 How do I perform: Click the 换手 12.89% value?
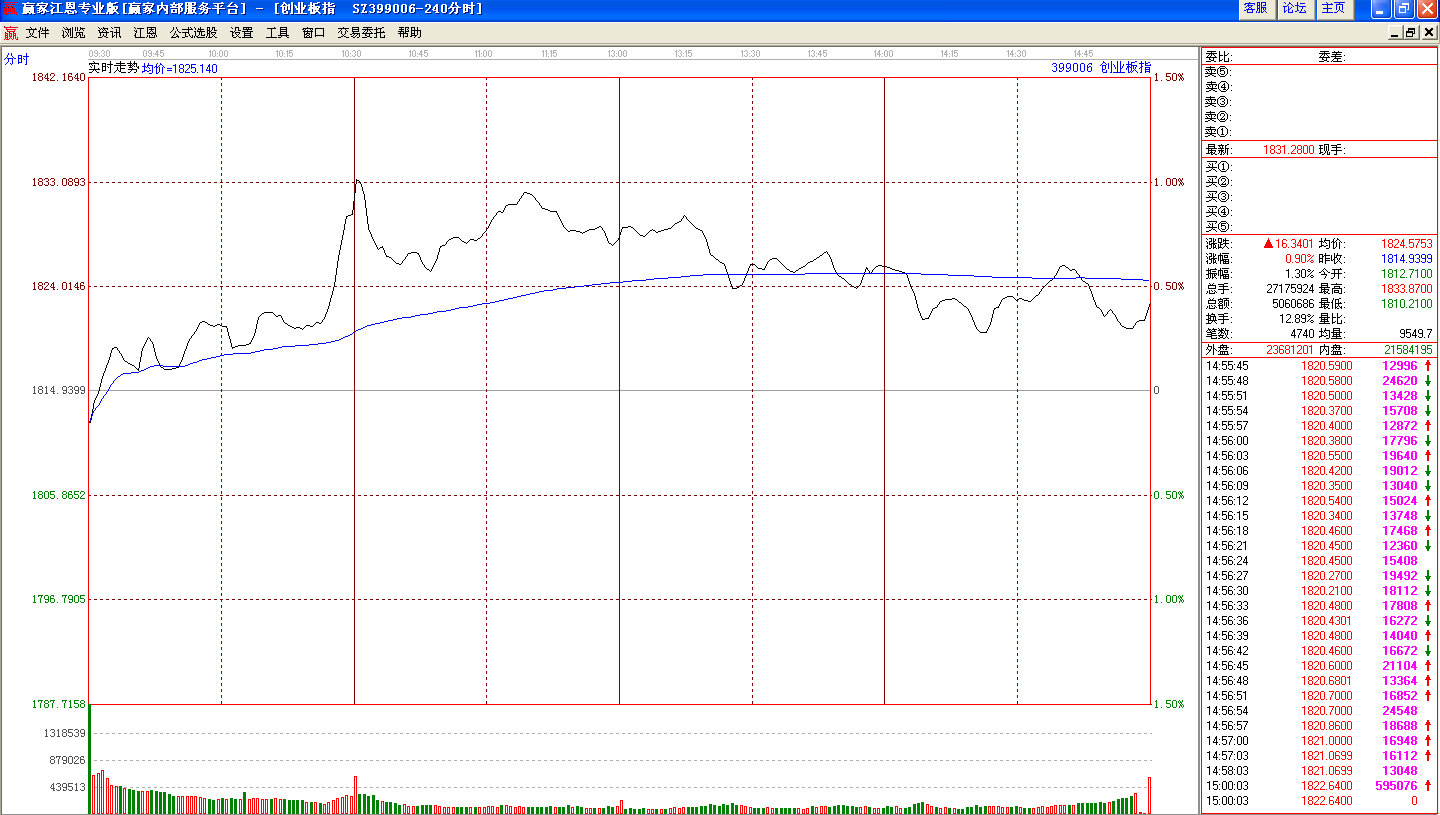click(x=1297, y=319)
